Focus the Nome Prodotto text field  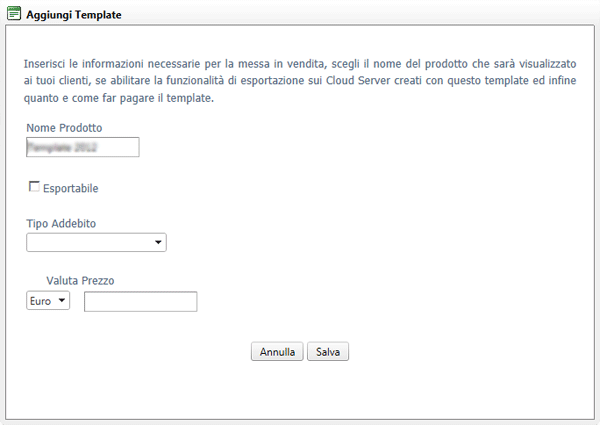click(83, 147)
